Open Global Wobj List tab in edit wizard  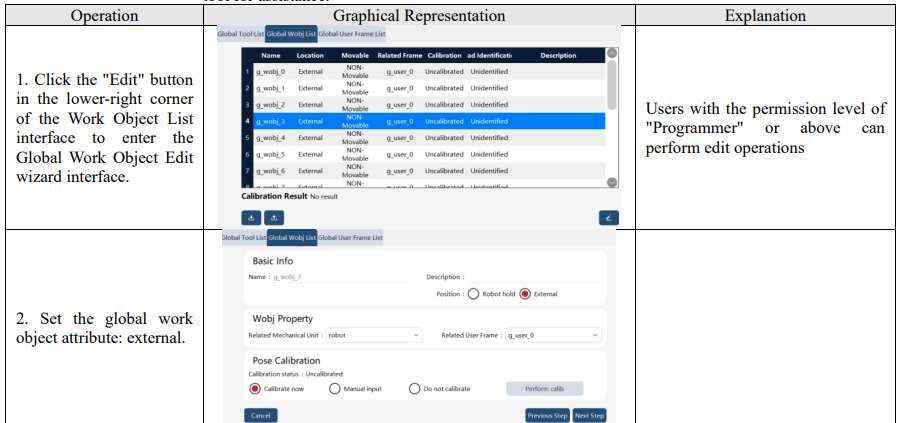(x=292, y=238)
